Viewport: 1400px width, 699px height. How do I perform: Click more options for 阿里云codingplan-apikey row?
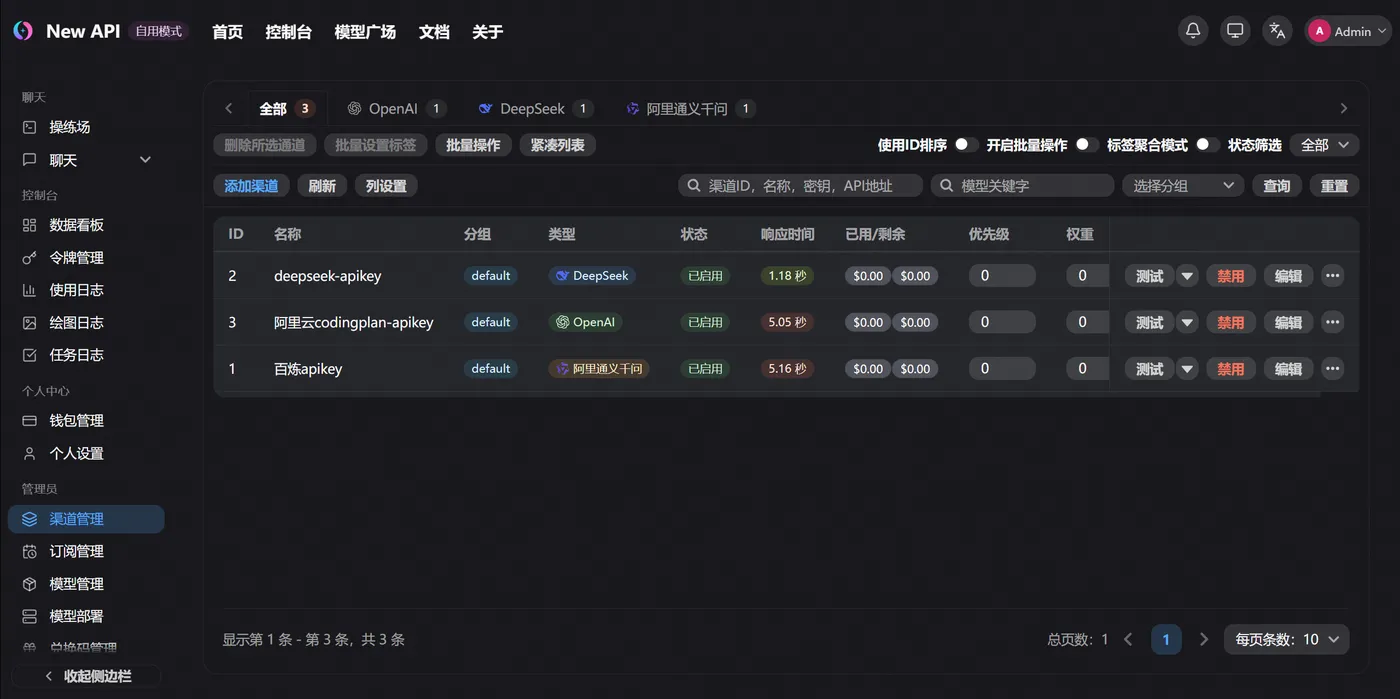[x=1332, y=322]
